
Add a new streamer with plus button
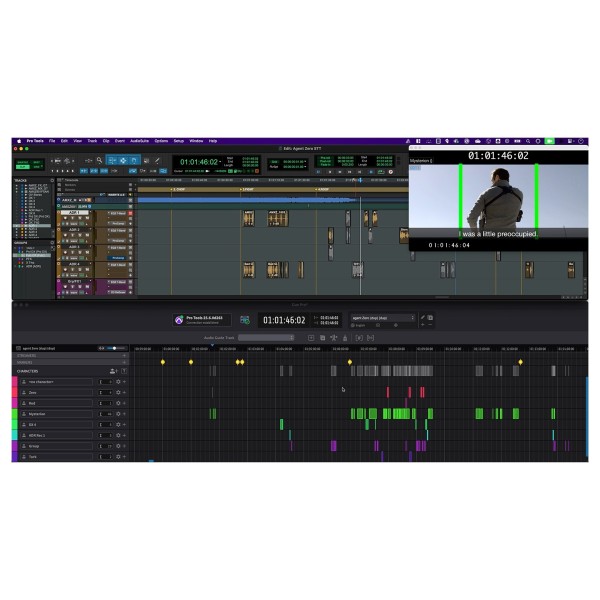(x=124, y=355)
